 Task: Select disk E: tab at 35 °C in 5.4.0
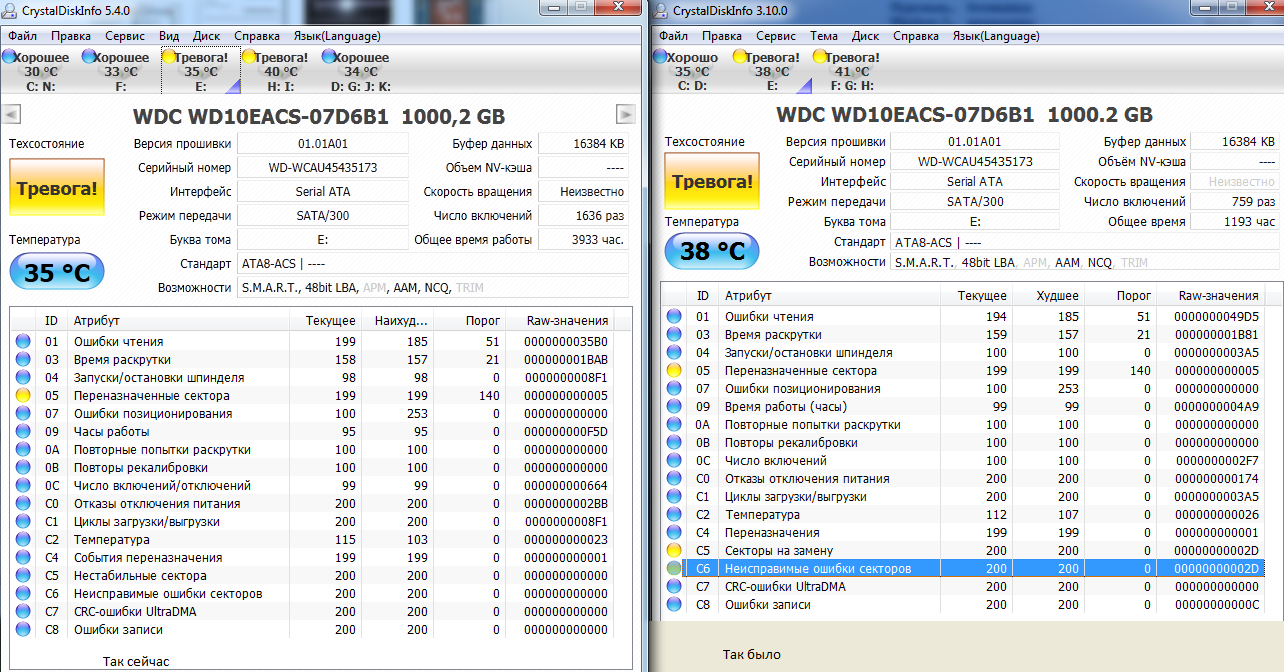pyautogui.click(x=201, y=71)
